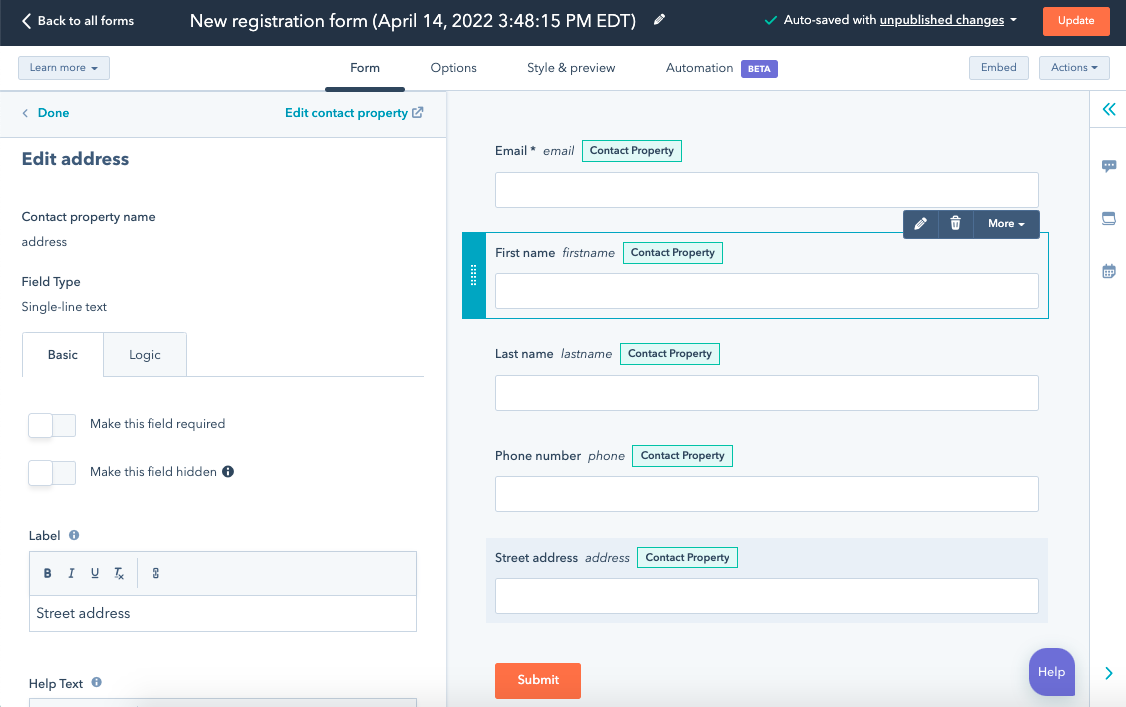
Task: Switch to the Automation tab
Action: (x=699, y=68)
